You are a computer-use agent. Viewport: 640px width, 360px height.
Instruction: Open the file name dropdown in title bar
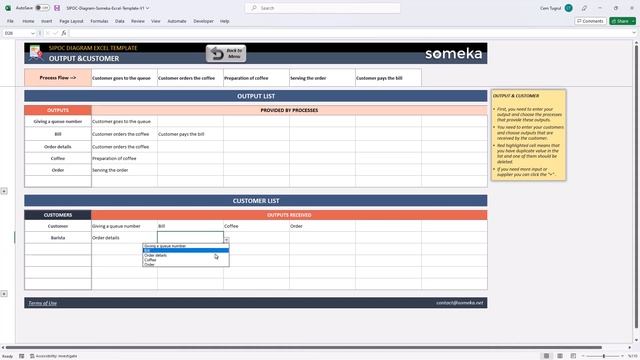tap(147, 8)
